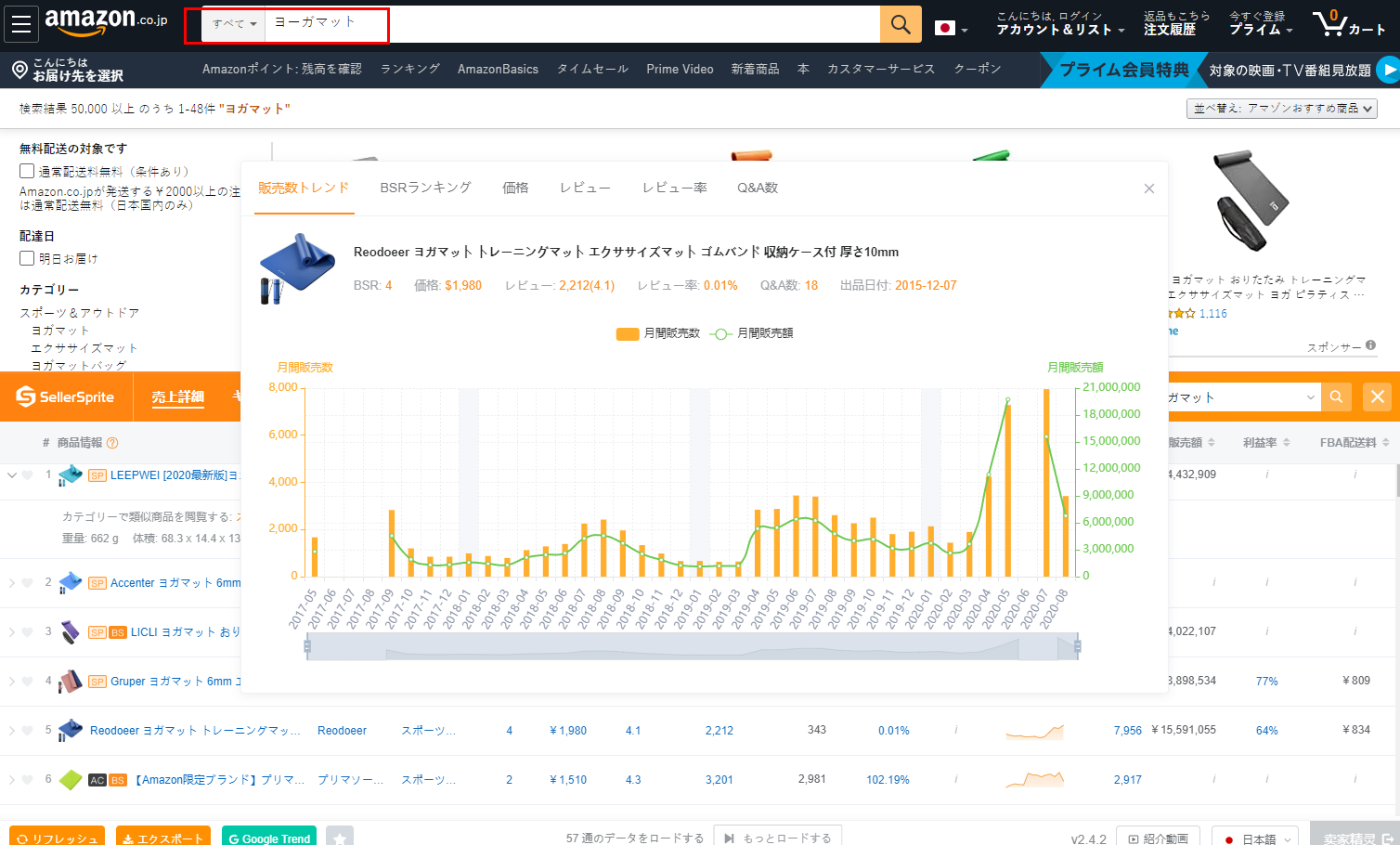Click the sort icon beside 利益率
The height and width of the screenshot is (845, 1400).
[x=1287, y=443]
